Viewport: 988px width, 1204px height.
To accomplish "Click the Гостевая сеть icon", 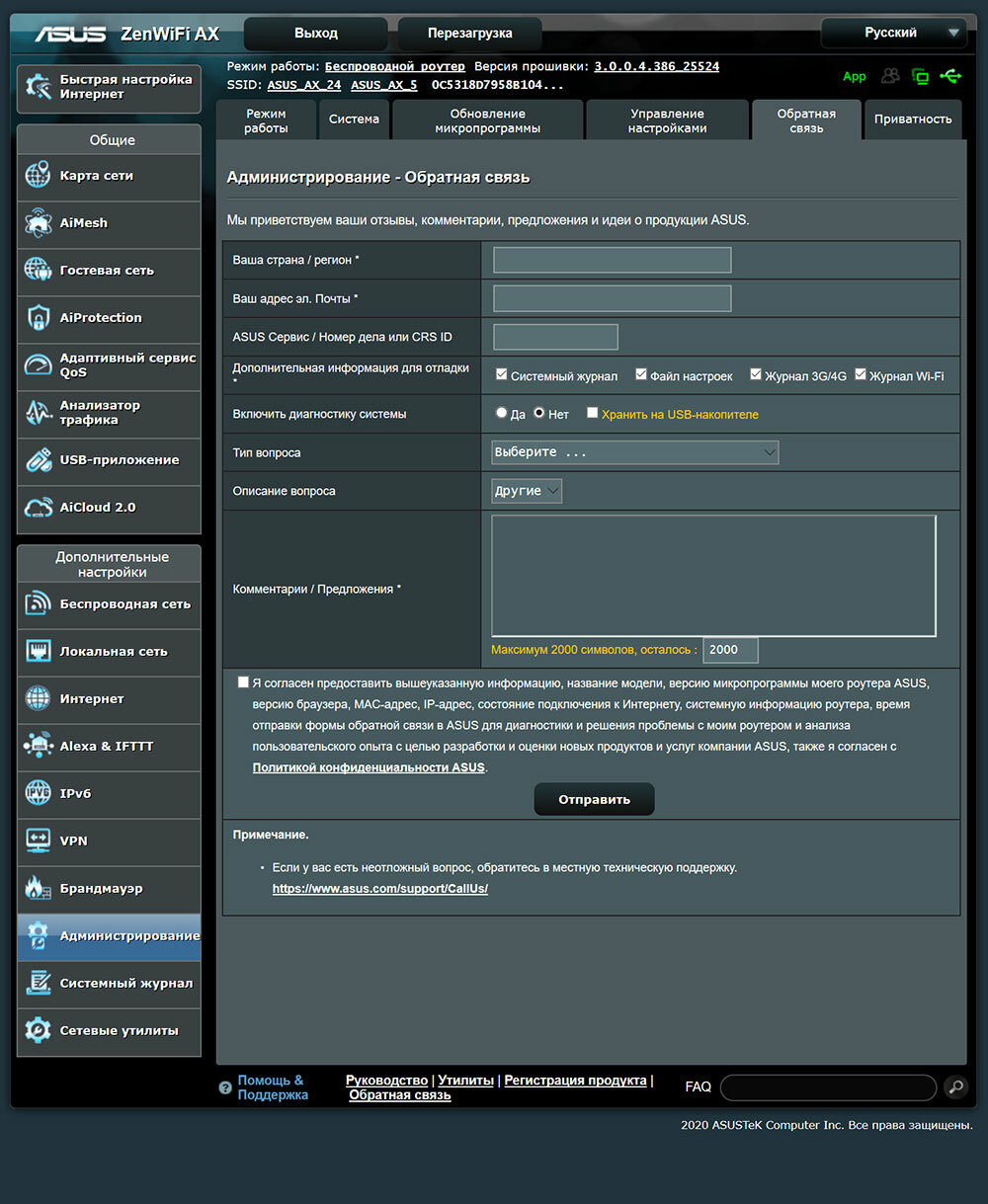I will point(38,271).
